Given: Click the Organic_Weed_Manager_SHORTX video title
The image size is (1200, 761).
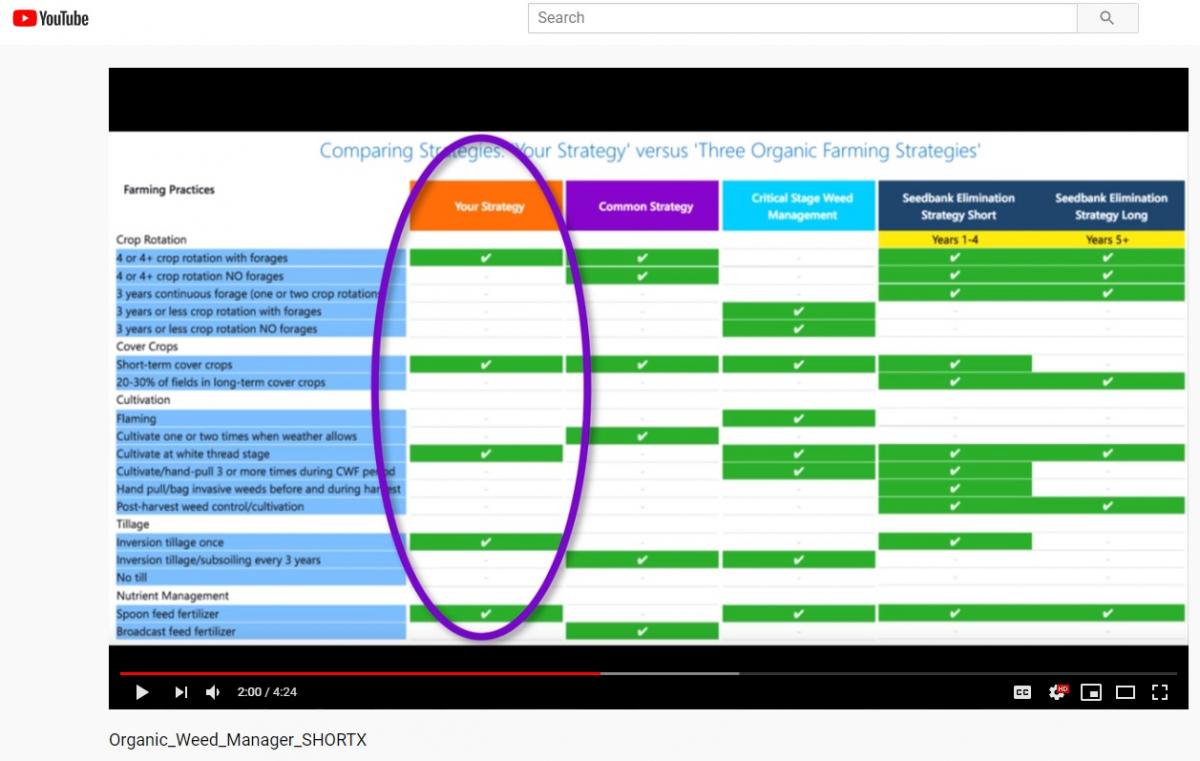Looking at the screenshot, I should coord(238,740).
